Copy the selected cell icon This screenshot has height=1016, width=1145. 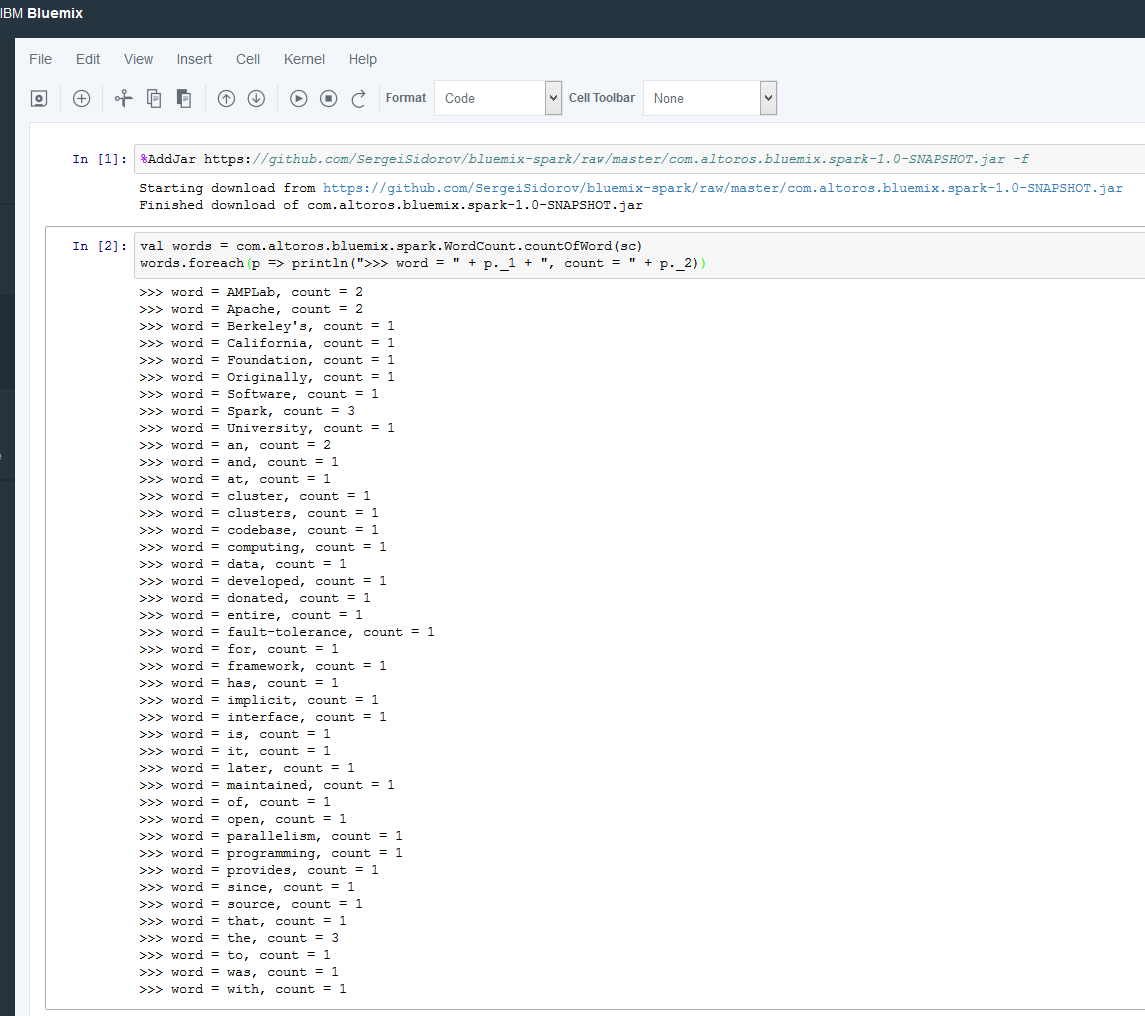[154, 99]
